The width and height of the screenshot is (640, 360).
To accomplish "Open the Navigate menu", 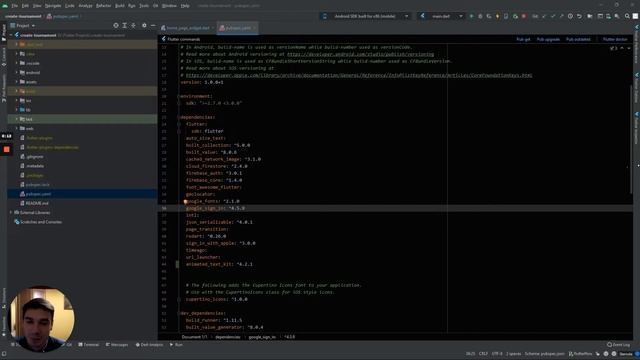I will 53,6.
